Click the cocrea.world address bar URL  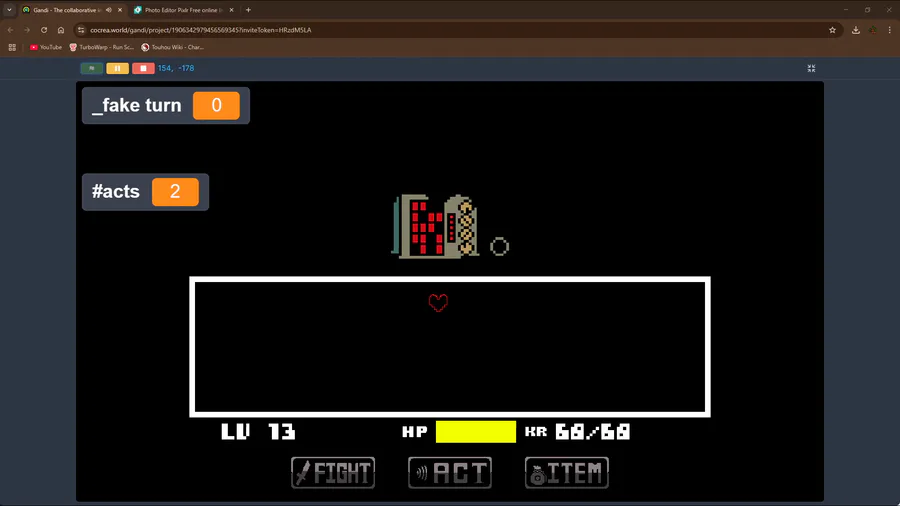pyautogui.click(x=200, y=30)
